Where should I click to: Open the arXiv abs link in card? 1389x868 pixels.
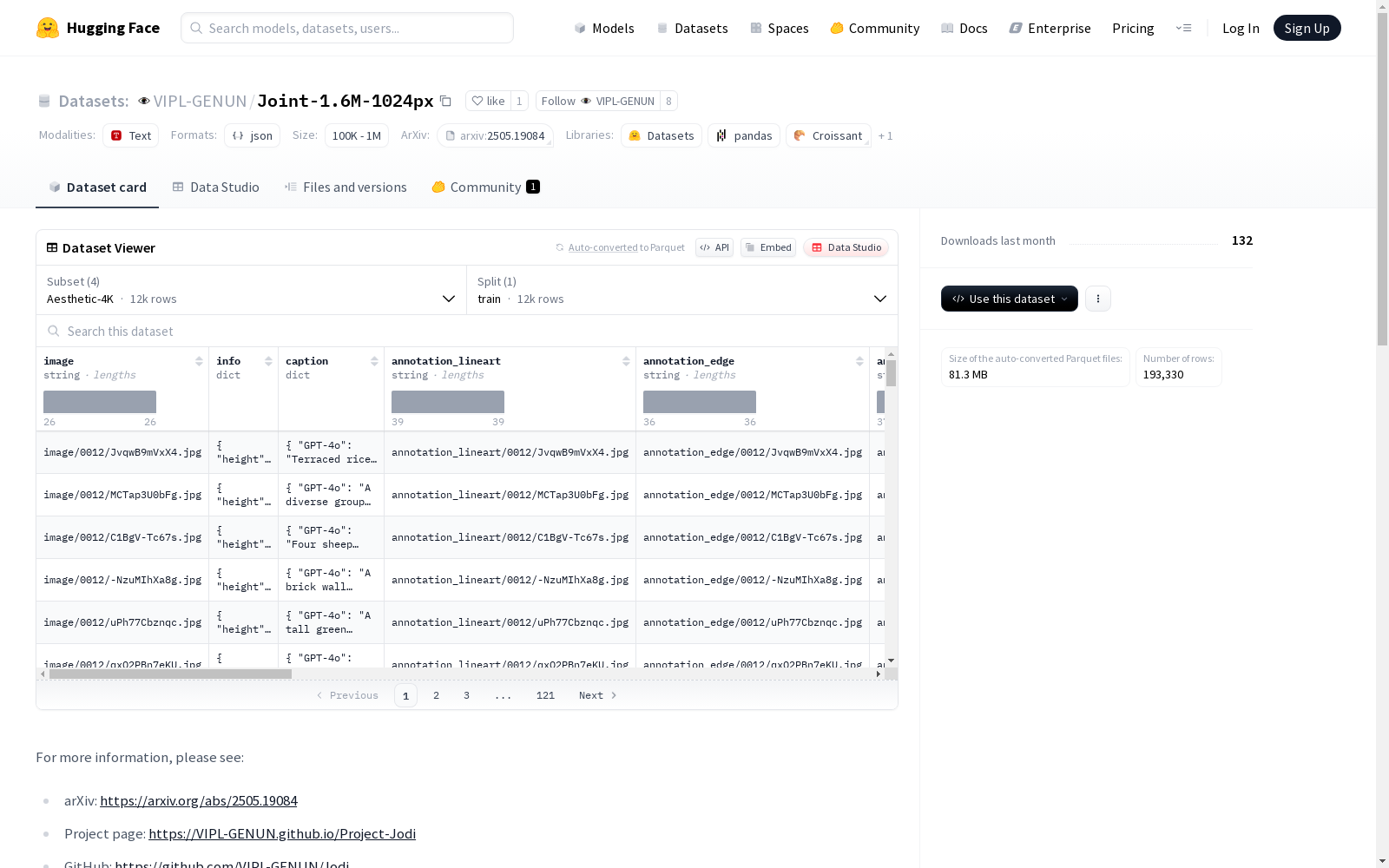198,800
